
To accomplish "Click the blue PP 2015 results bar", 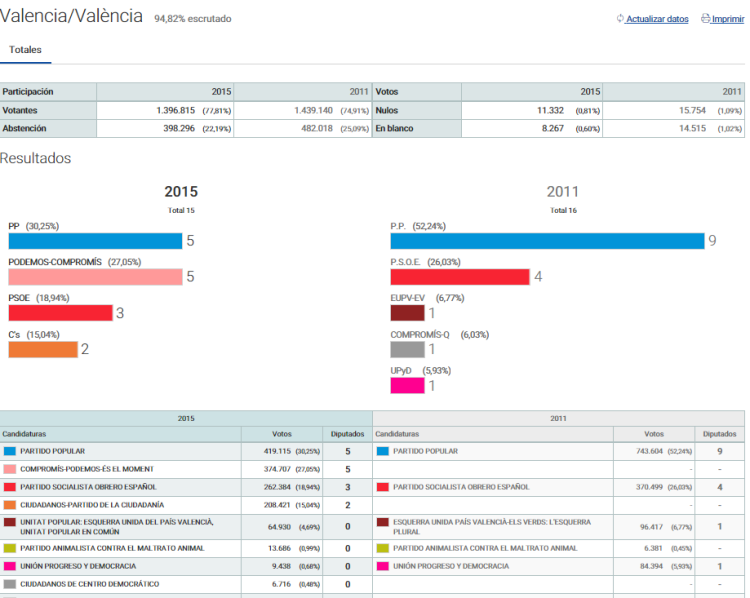I will (x=95, y=241).
